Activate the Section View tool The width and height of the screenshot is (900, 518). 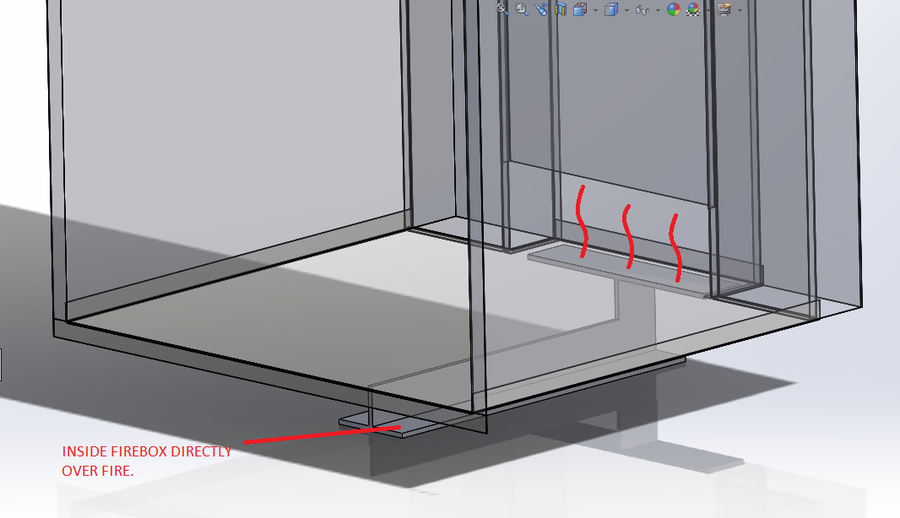(x=560, y=9)
